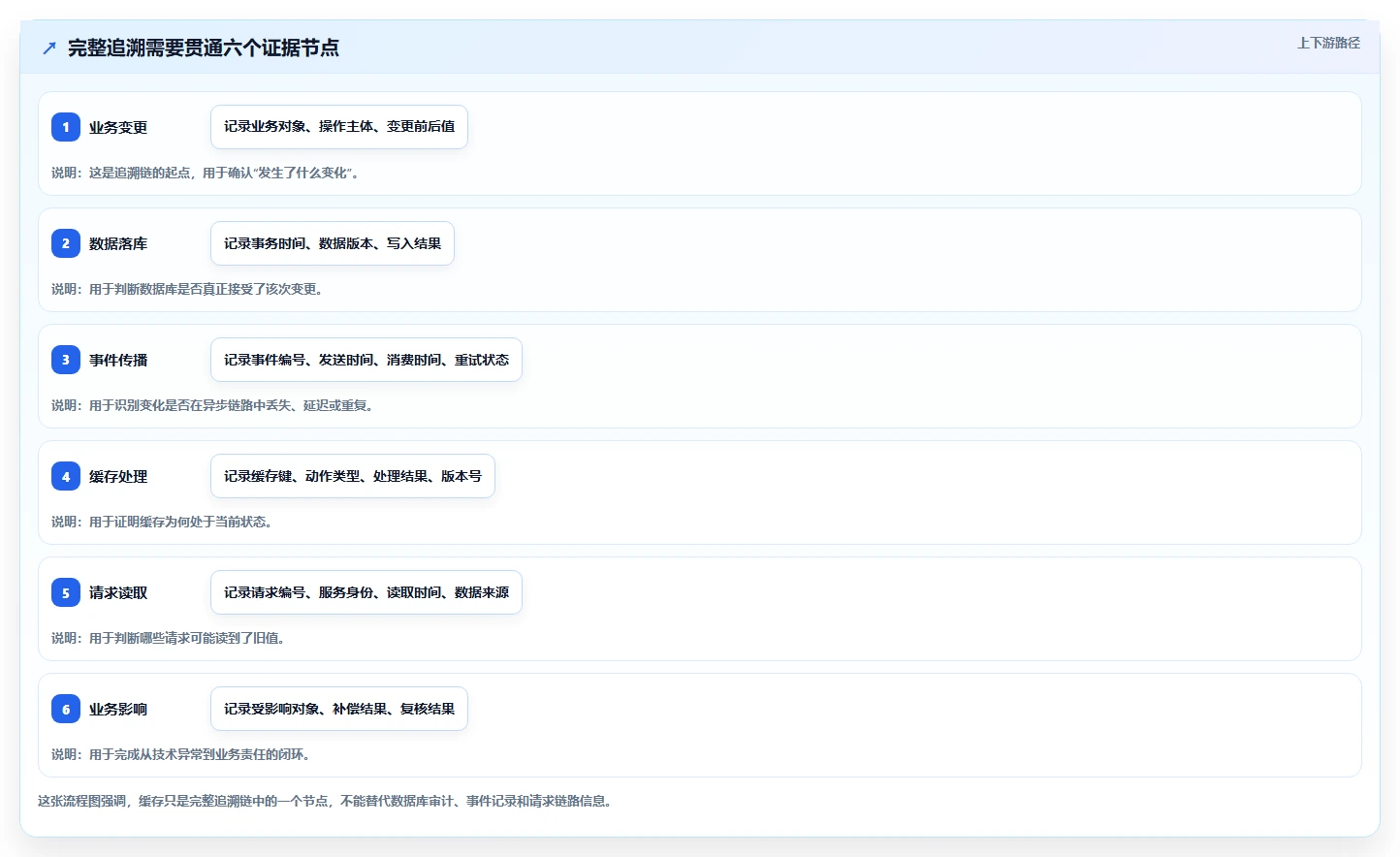Click the note 用于判断数据库是否真正接受了该次变更
The height and width of the screenshot is (857, 1400).
tap(187, 289)
